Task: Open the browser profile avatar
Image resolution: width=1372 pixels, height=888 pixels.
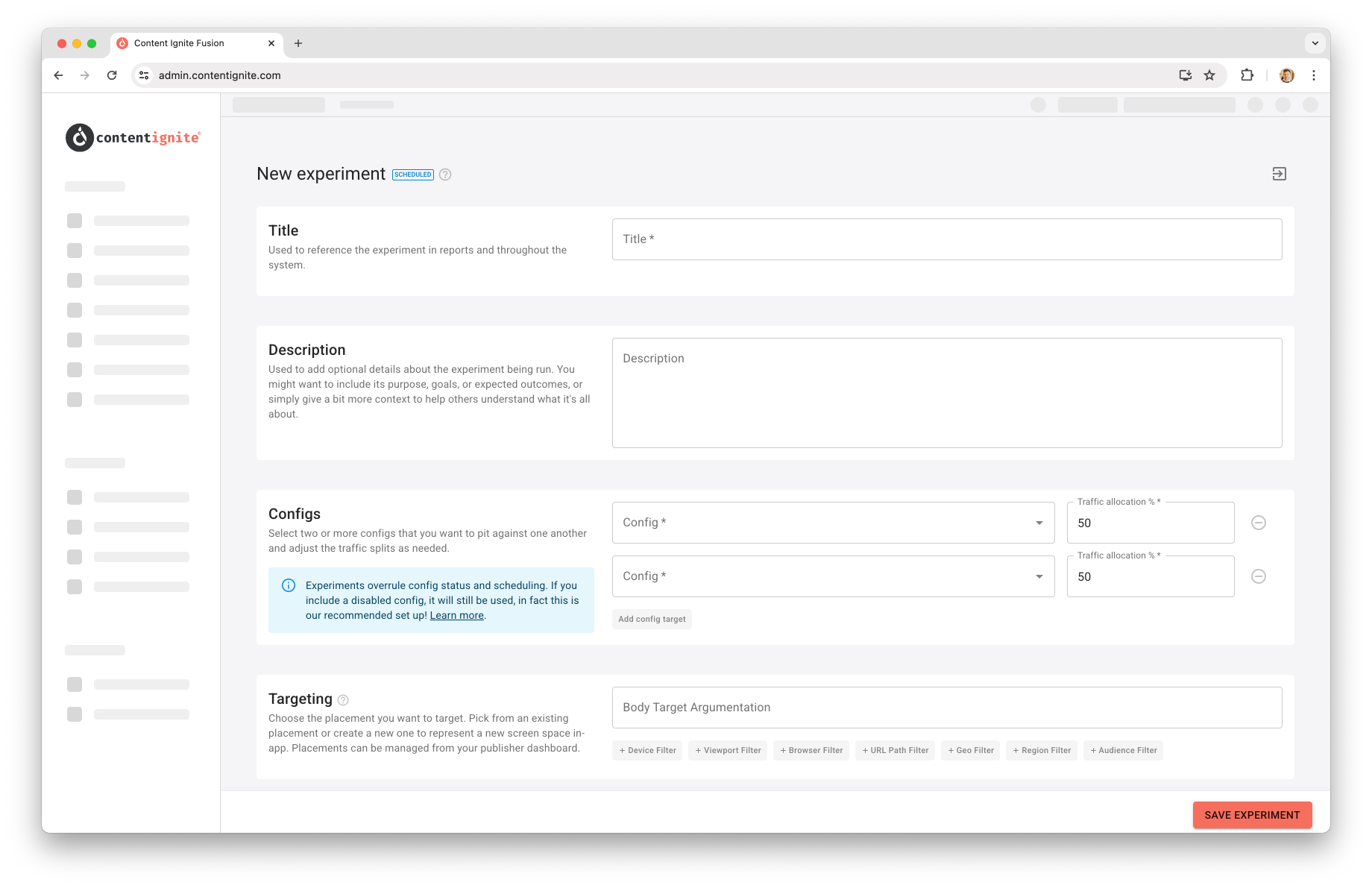Action: [1287, 75]
